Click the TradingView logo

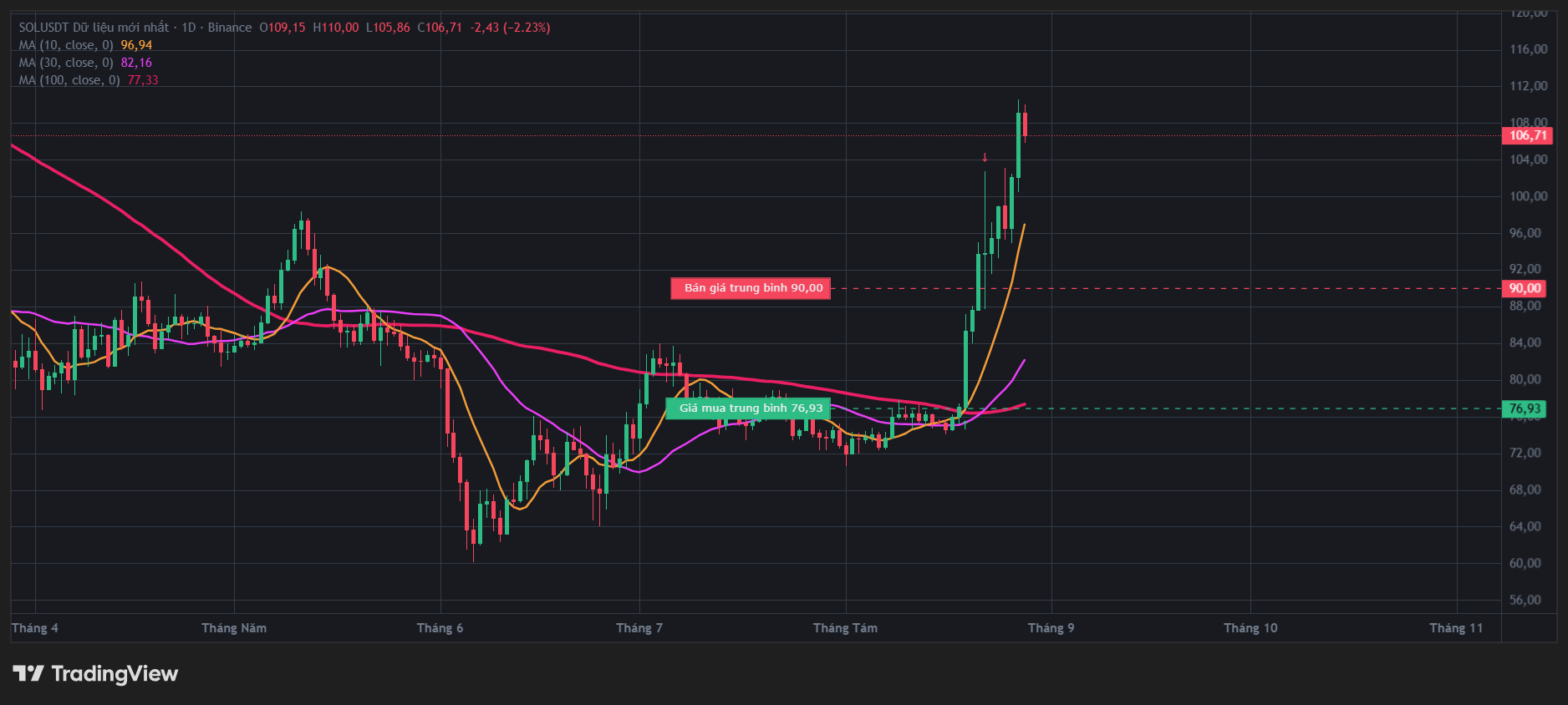coord(95,673)
